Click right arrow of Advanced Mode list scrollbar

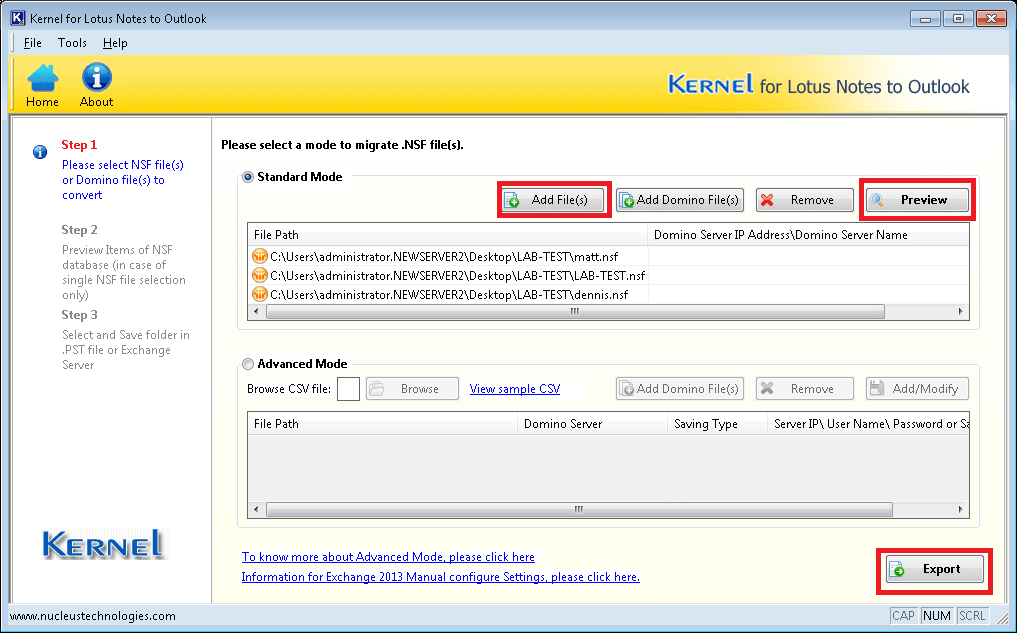click(961, 509)
